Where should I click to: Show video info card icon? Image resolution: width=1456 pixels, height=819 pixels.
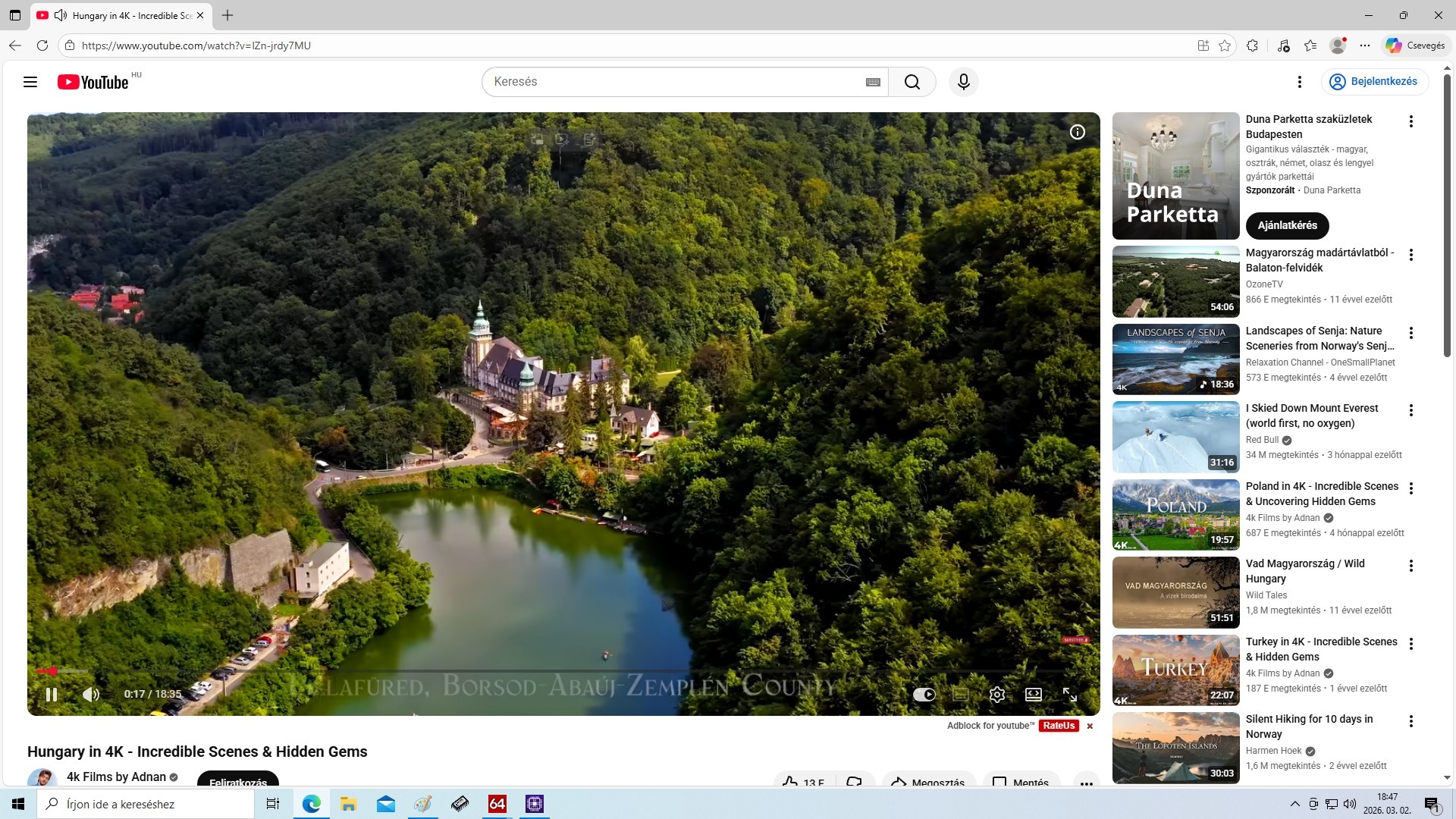click(1077, 132)
